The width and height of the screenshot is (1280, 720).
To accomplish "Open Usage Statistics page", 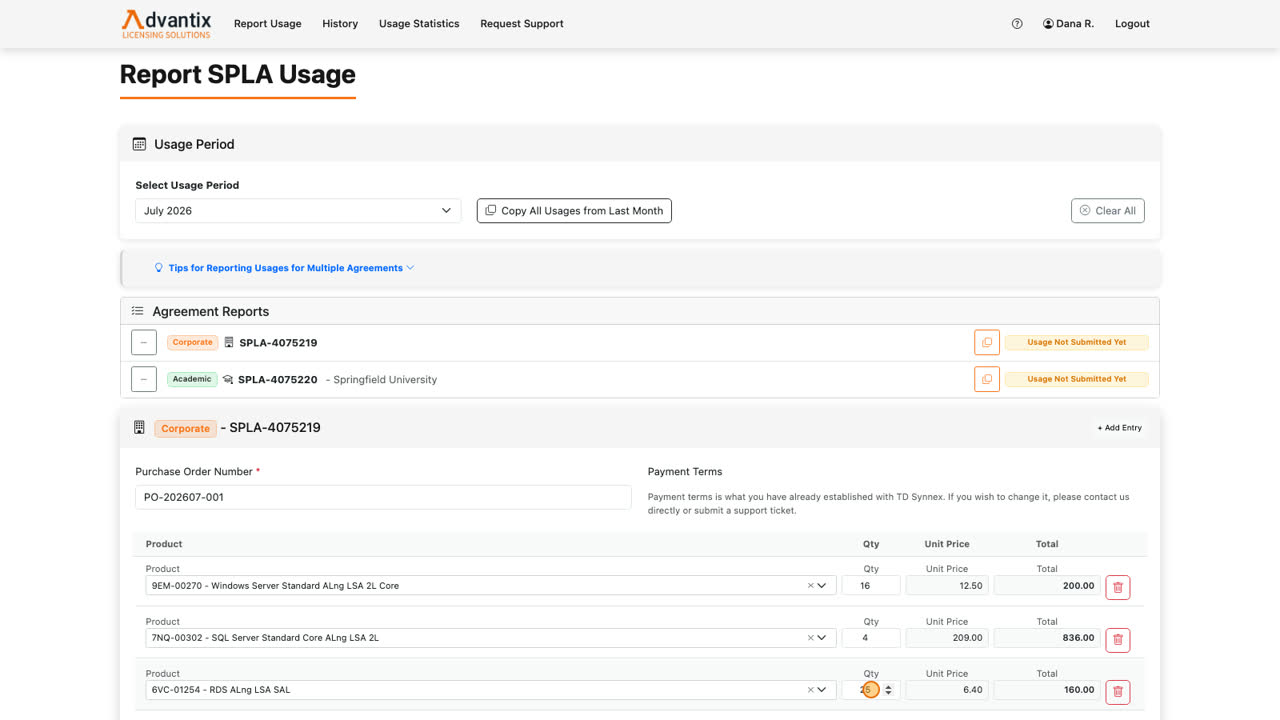I will tap(419, 24).
